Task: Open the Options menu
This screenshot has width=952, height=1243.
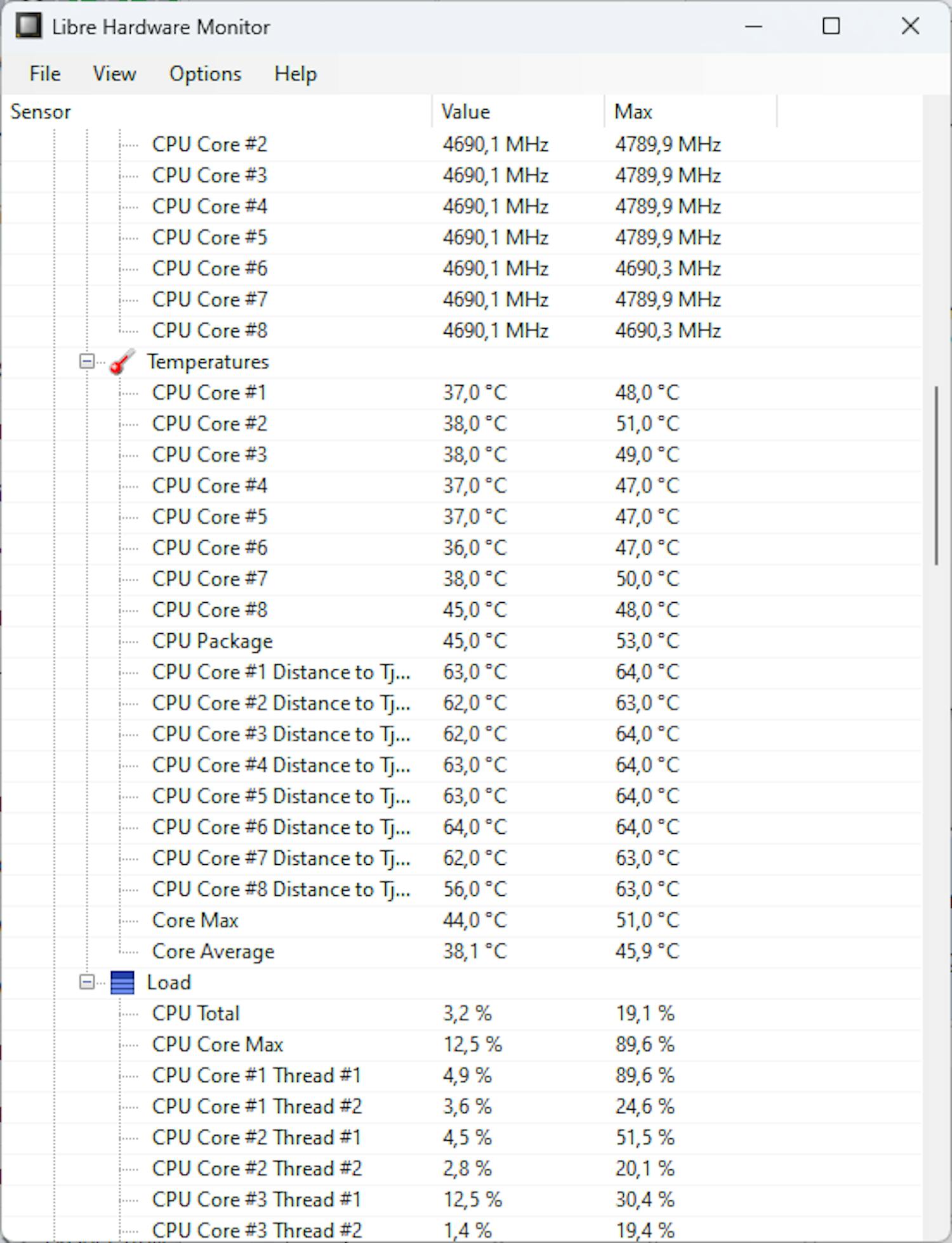Action: [205, 74]
